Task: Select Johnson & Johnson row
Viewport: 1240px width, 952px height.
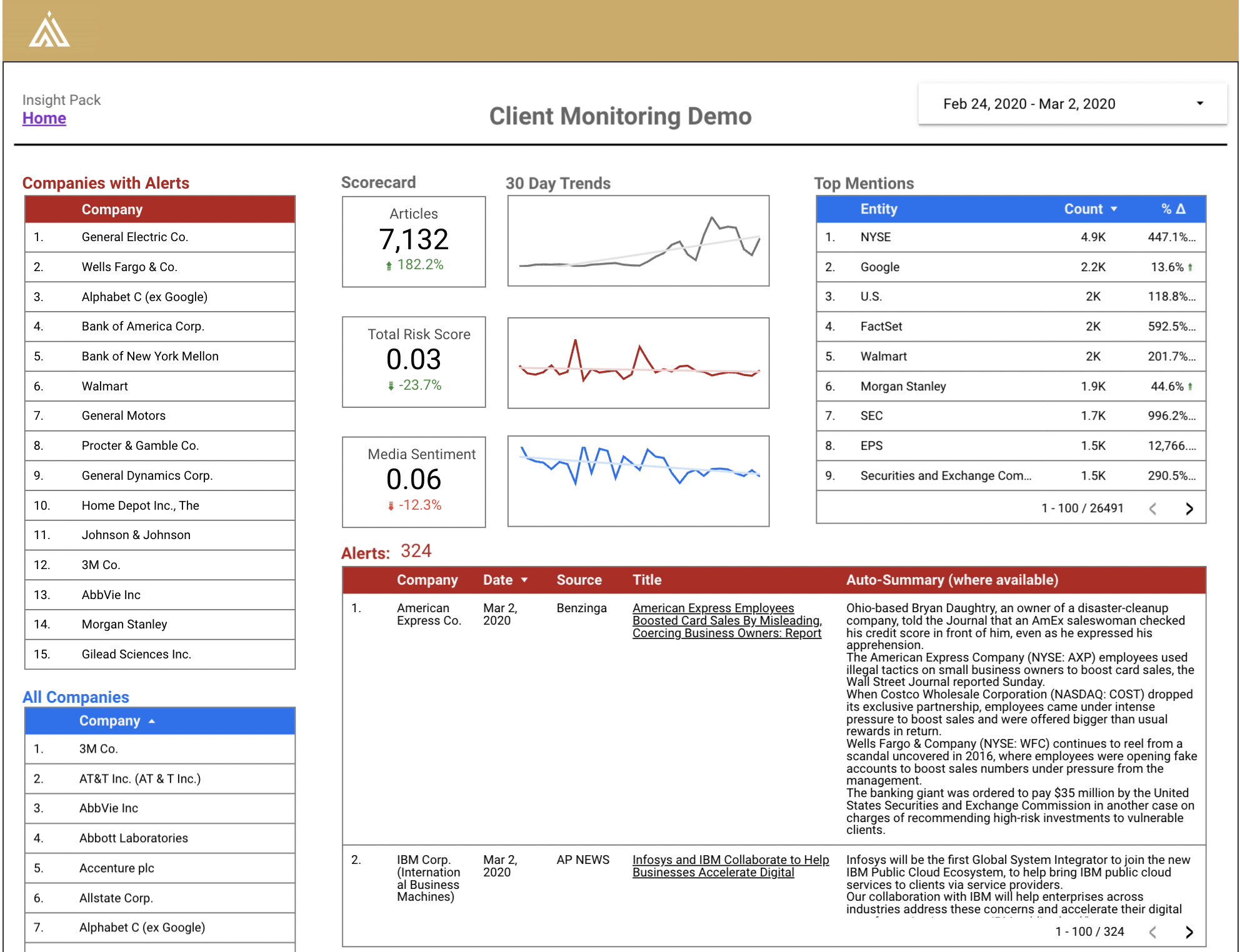Action: [x=160, y=535]
